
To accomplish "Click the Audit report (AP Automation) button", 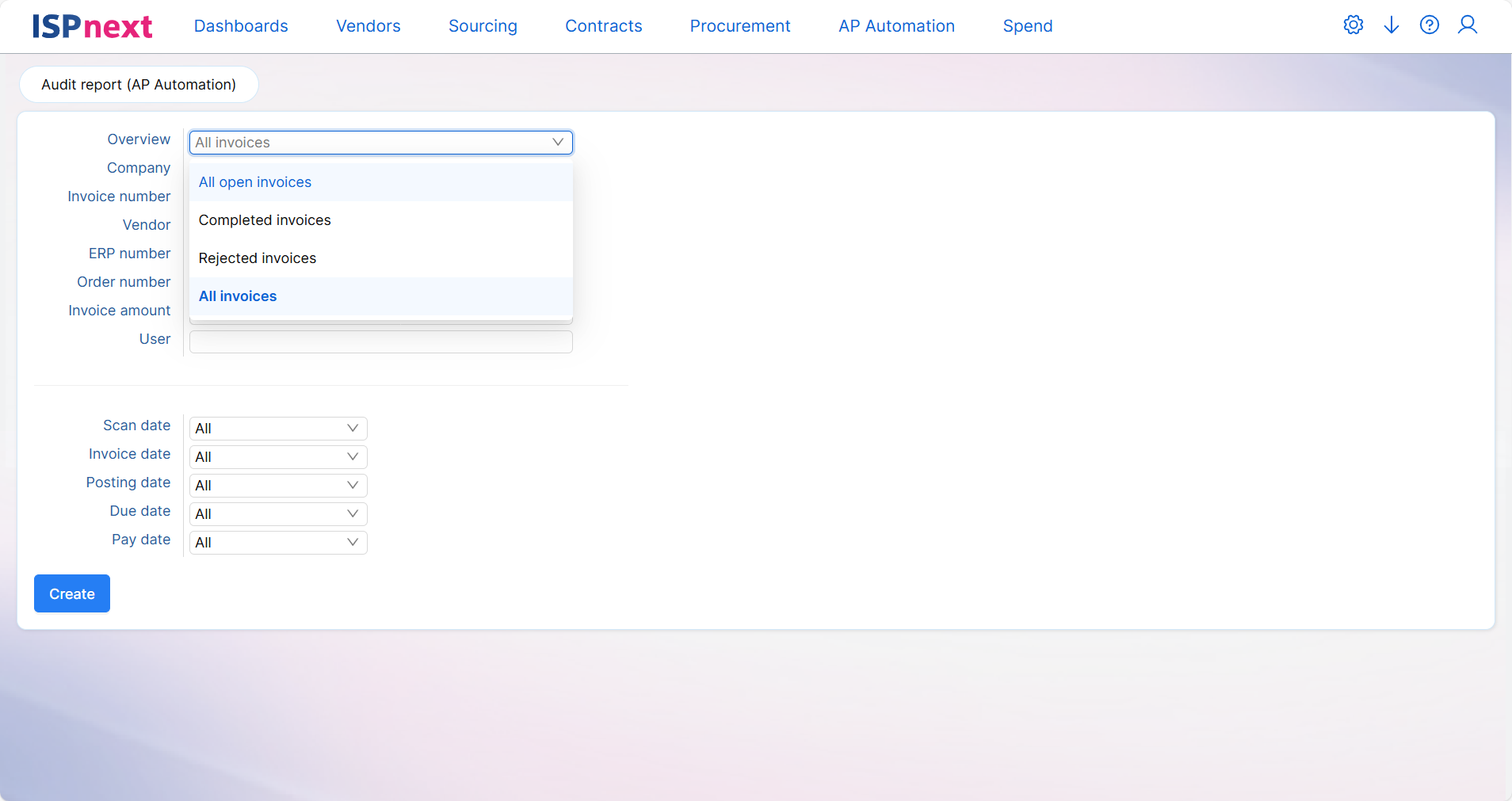I will click(139, 85).
